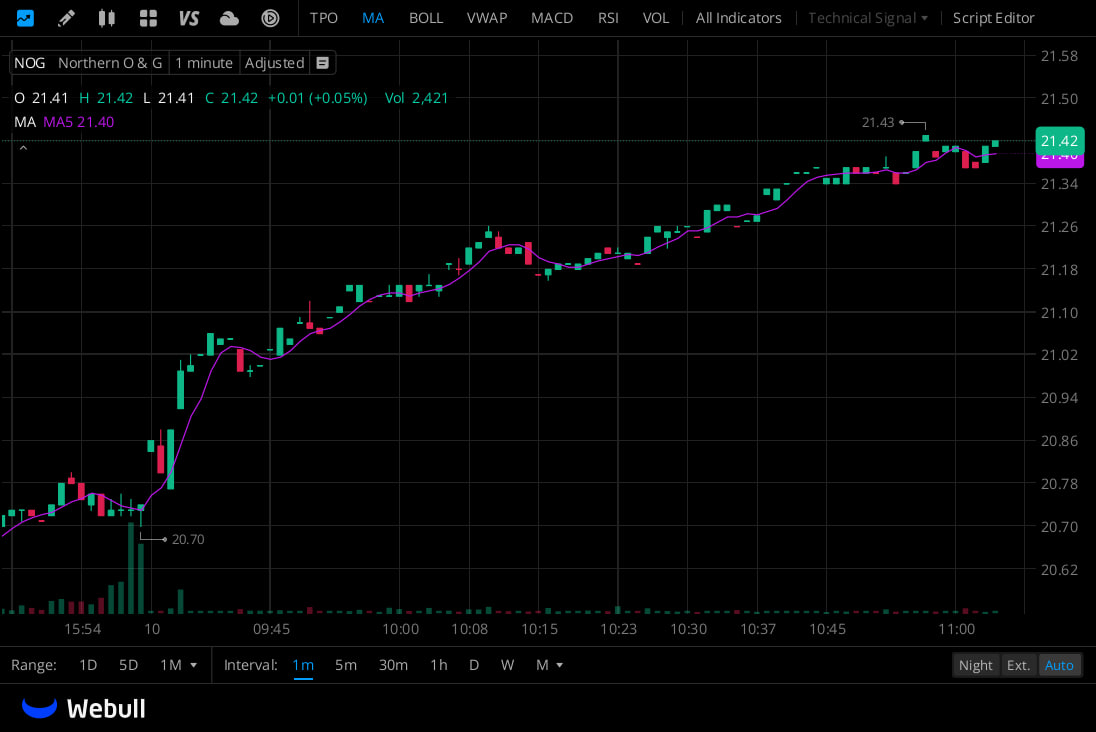Change the 1 minute interval label
Viewport: 1096px width, 732px height.
[203, 63]
